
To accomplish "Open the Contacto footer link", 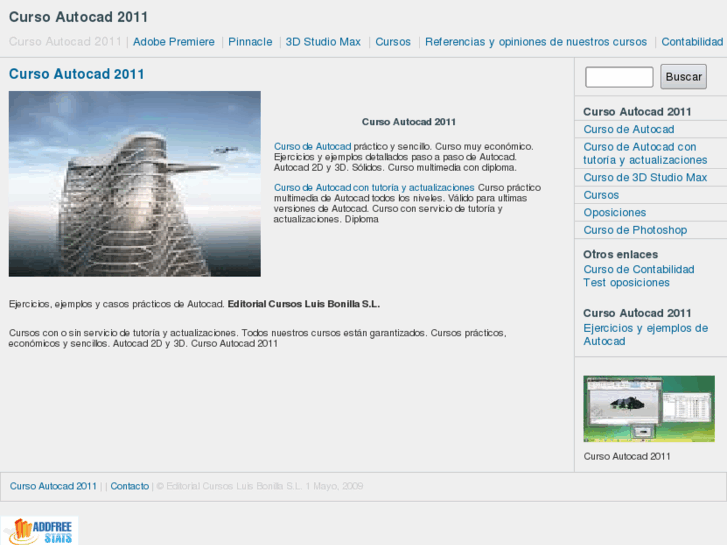I will click(x=130, y=486).
